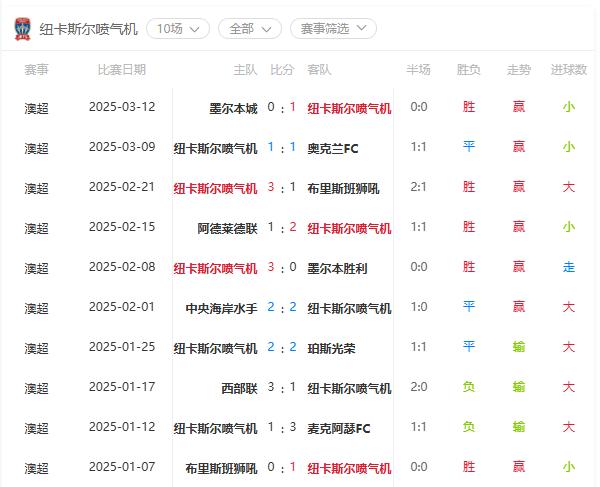Open home team 墨尔本城
This screenshot has height=487, width=600.
pos(233,109)
